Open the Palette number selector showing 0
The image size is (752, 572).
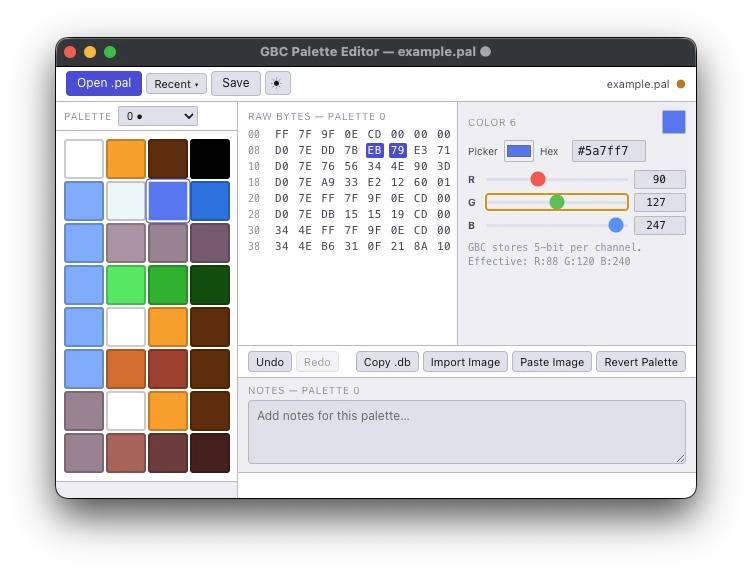158,116
